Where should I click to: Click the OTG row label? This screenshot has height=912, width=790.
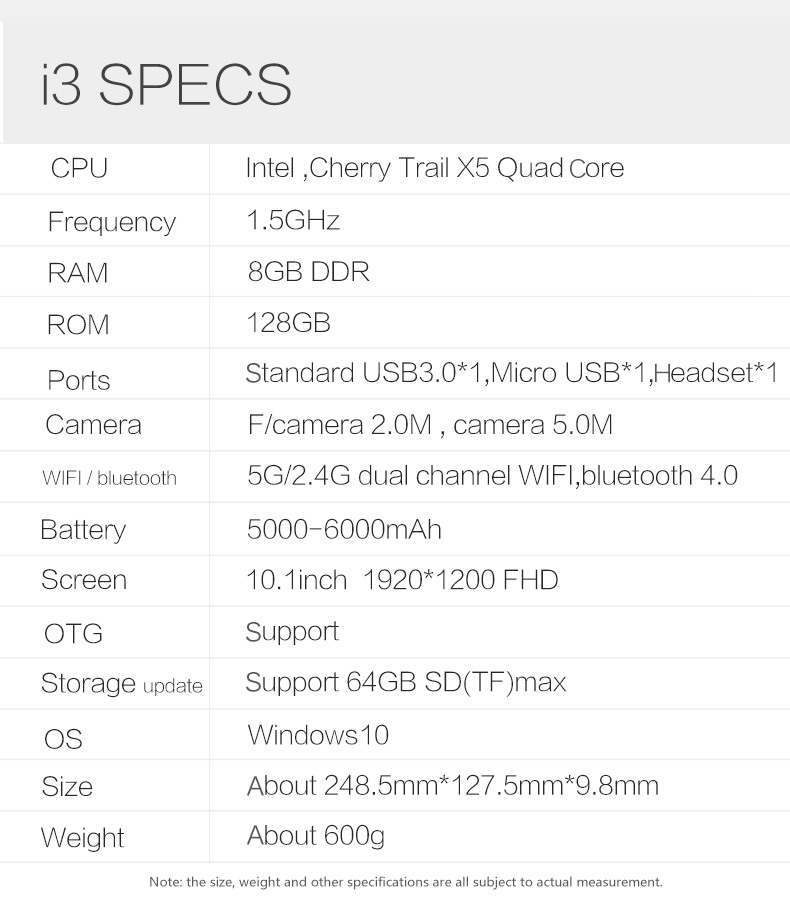pos(73,634)
